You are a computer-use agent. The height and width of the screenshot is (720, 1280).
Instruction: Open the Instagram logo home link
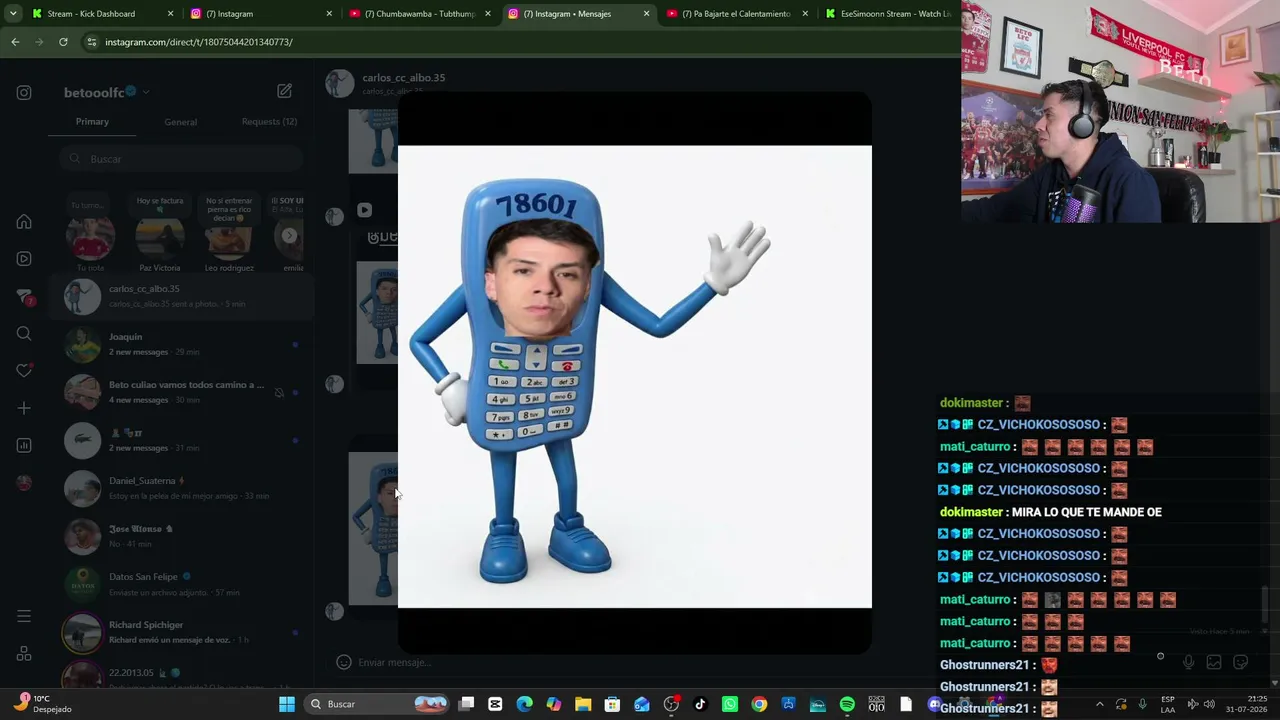pos(24,93)
